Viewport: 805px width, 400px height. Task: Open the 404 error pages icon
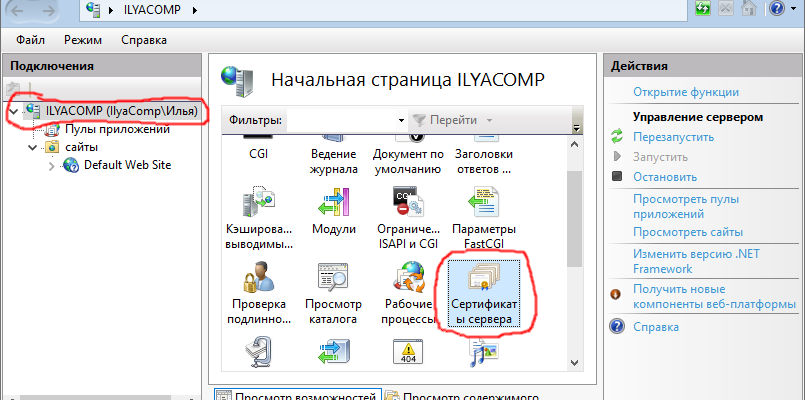409,353
